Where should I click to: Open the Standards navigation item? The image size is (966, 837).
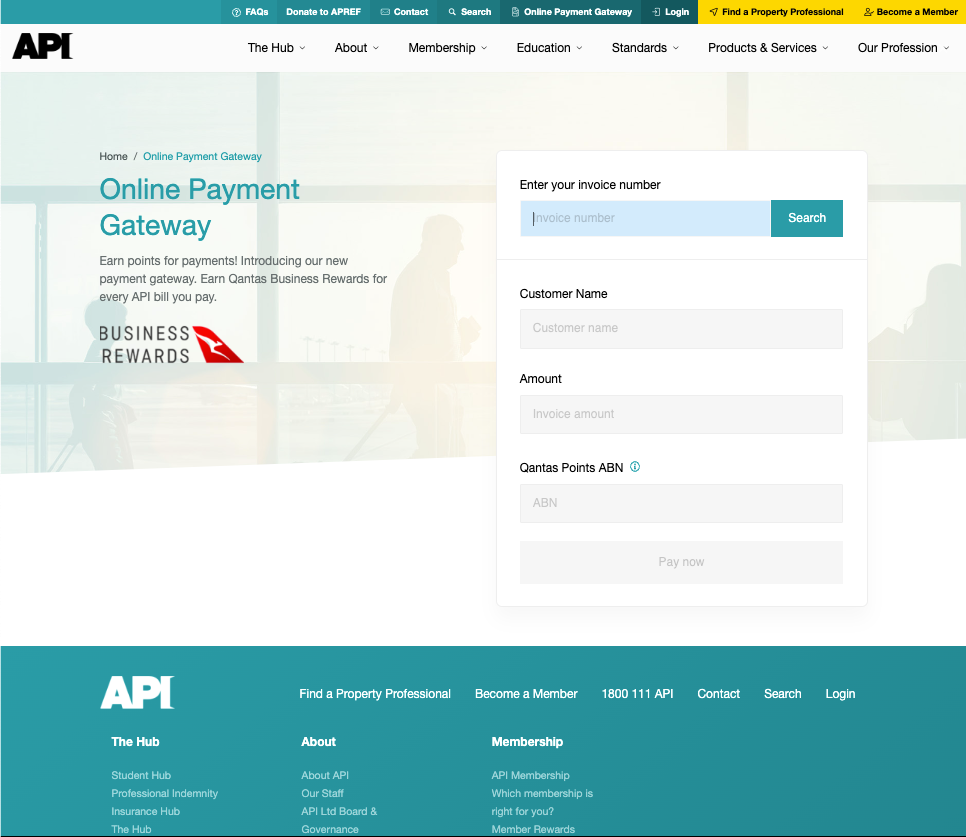point(639,48)
